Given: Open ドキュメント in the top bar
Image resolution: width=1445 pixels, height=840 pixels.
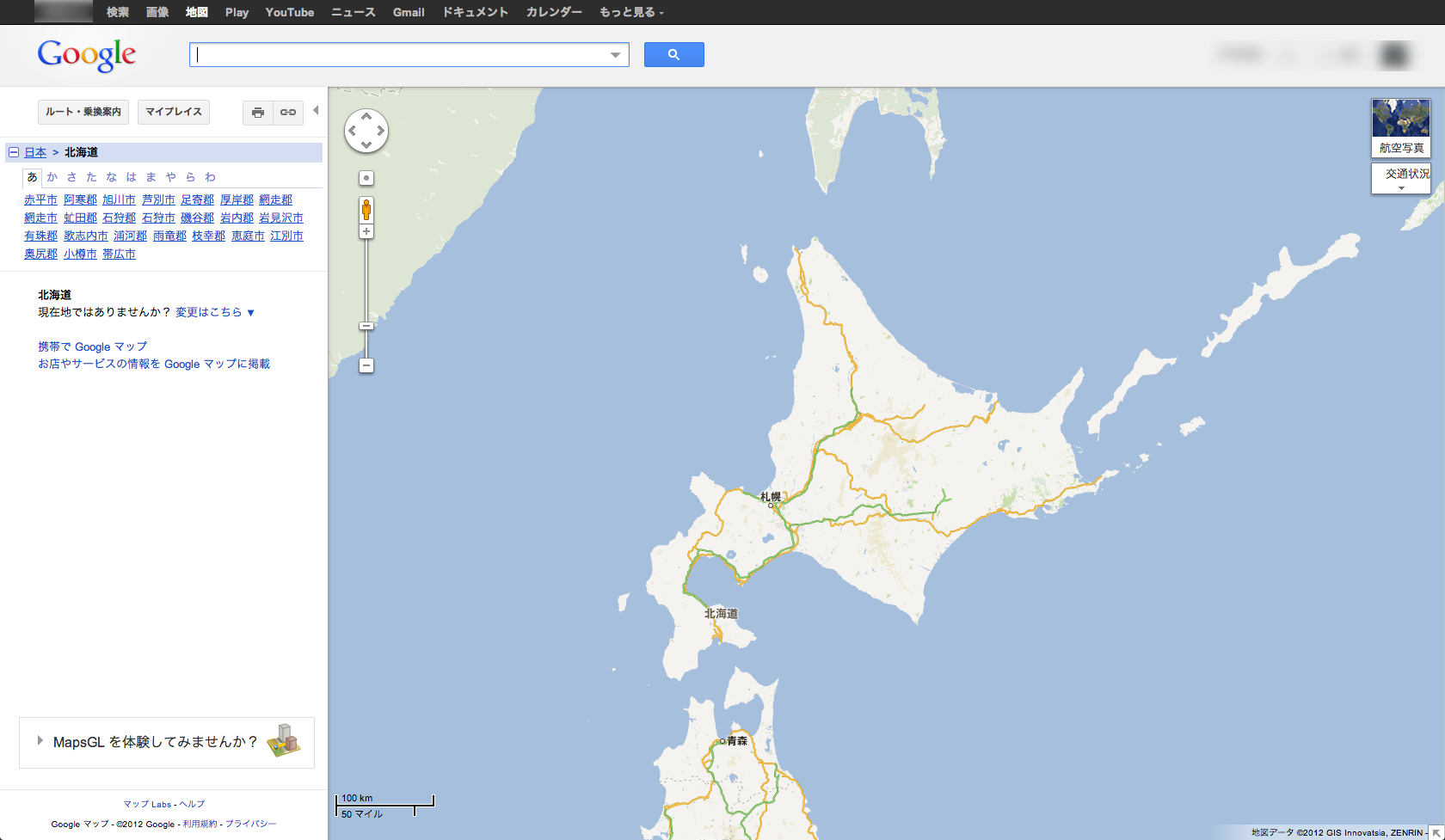Looking at the screenshot, I should click(476, 12).
